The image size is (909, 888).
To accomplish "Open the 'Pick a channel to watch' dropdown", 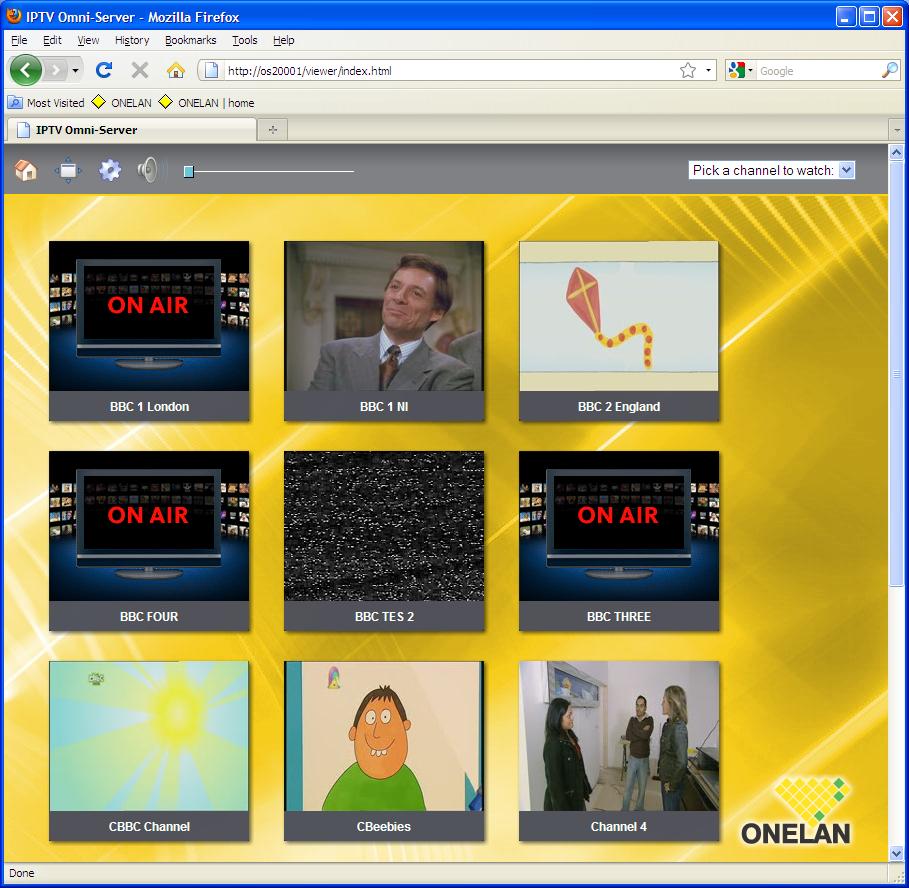I will (772, 170).
